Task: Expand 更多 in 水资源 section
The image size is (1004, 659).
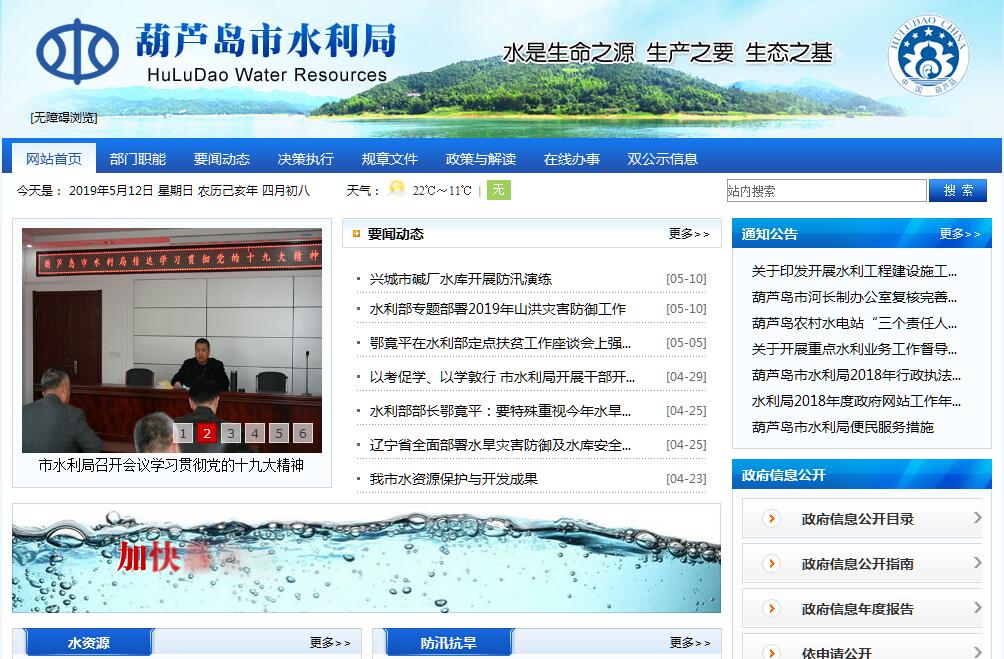Action: 330,643
